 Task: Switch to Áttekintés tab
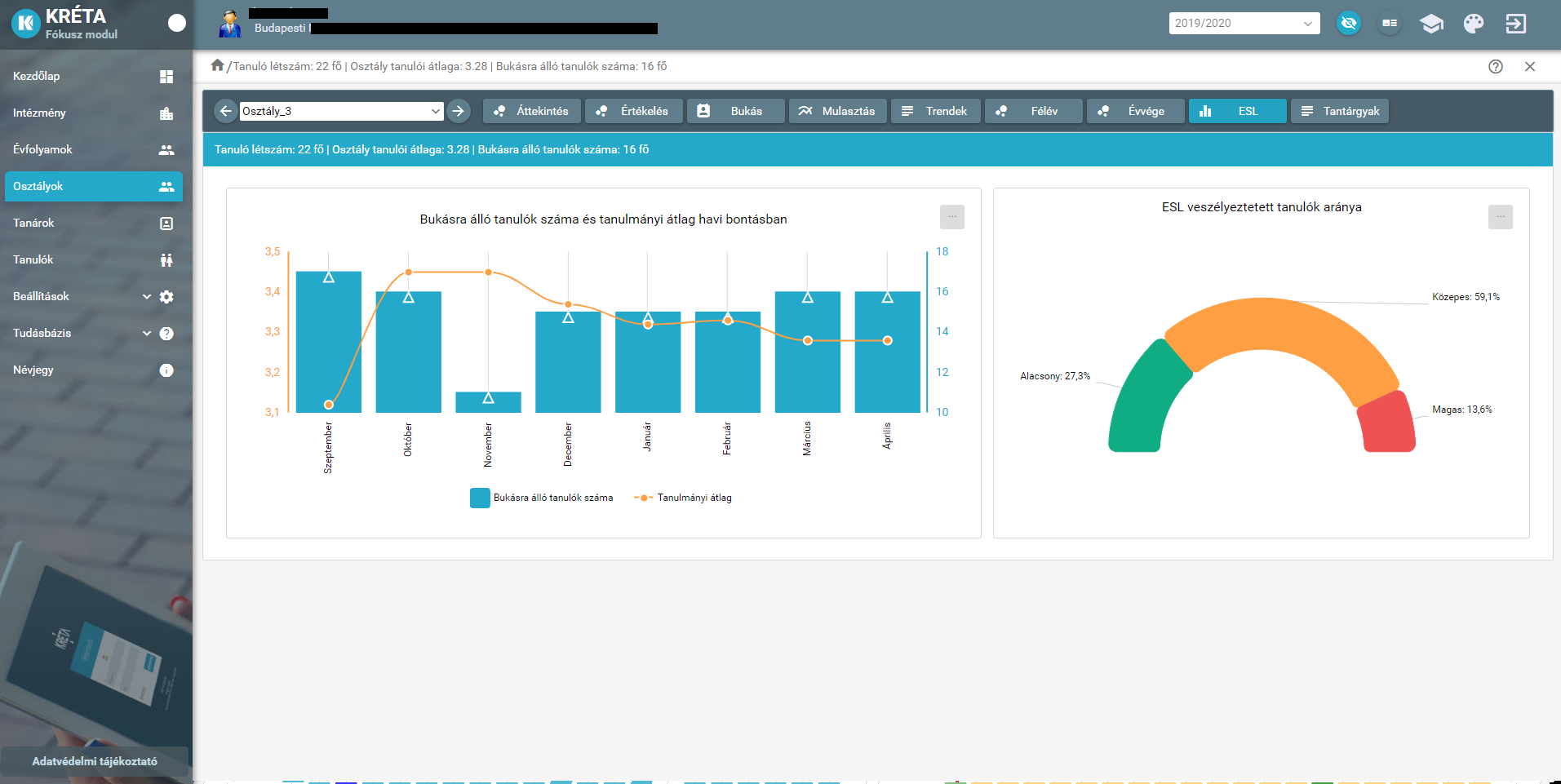tap(532, 111)
